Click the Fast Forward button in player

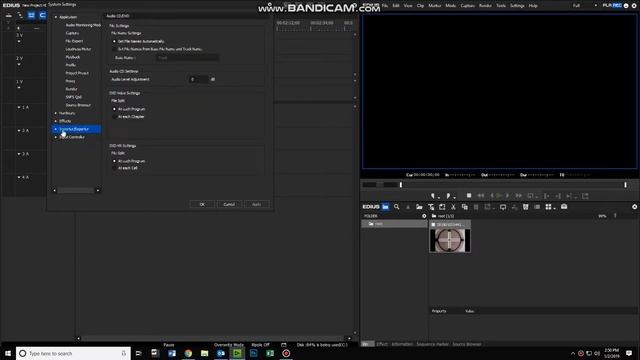pos(518,196)
